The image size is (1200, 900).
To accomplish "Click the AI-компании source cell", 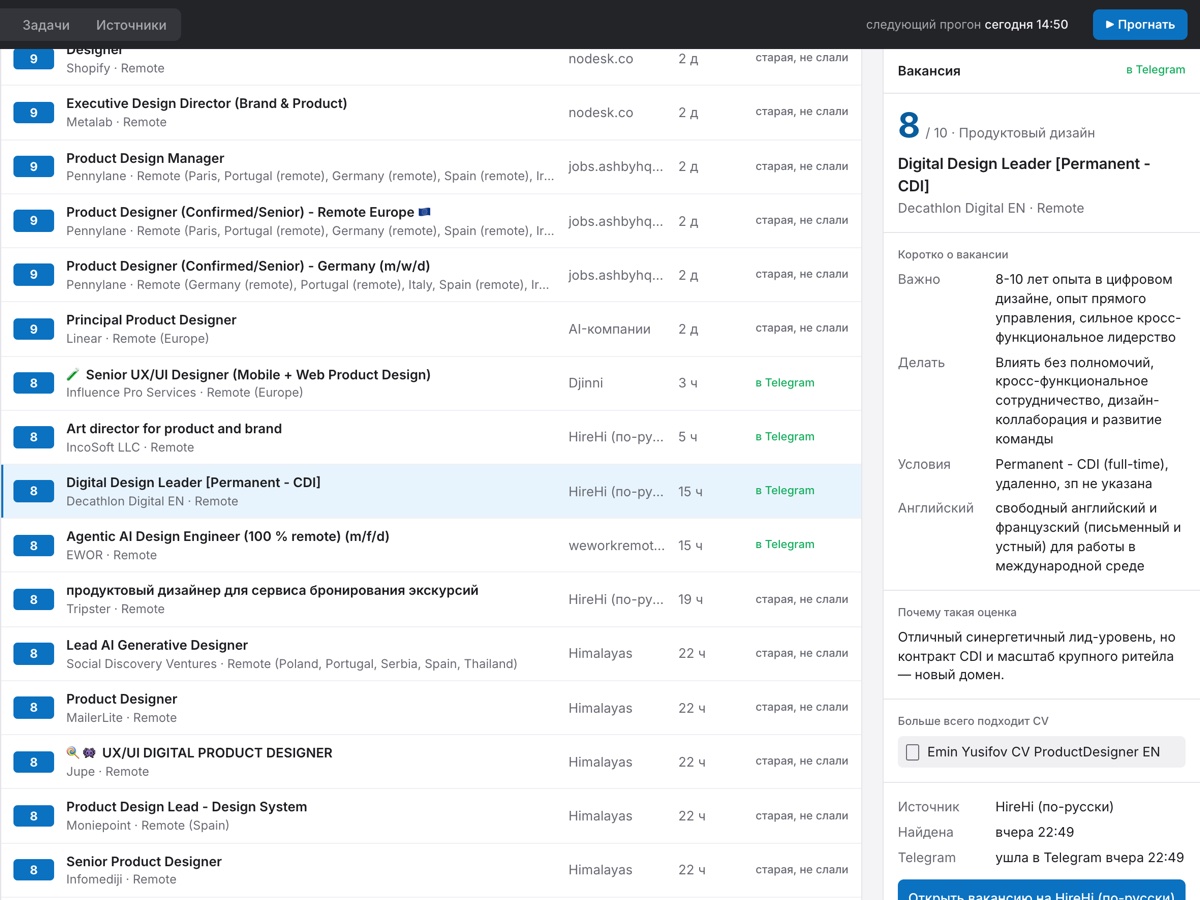I will tap(609, 329).
